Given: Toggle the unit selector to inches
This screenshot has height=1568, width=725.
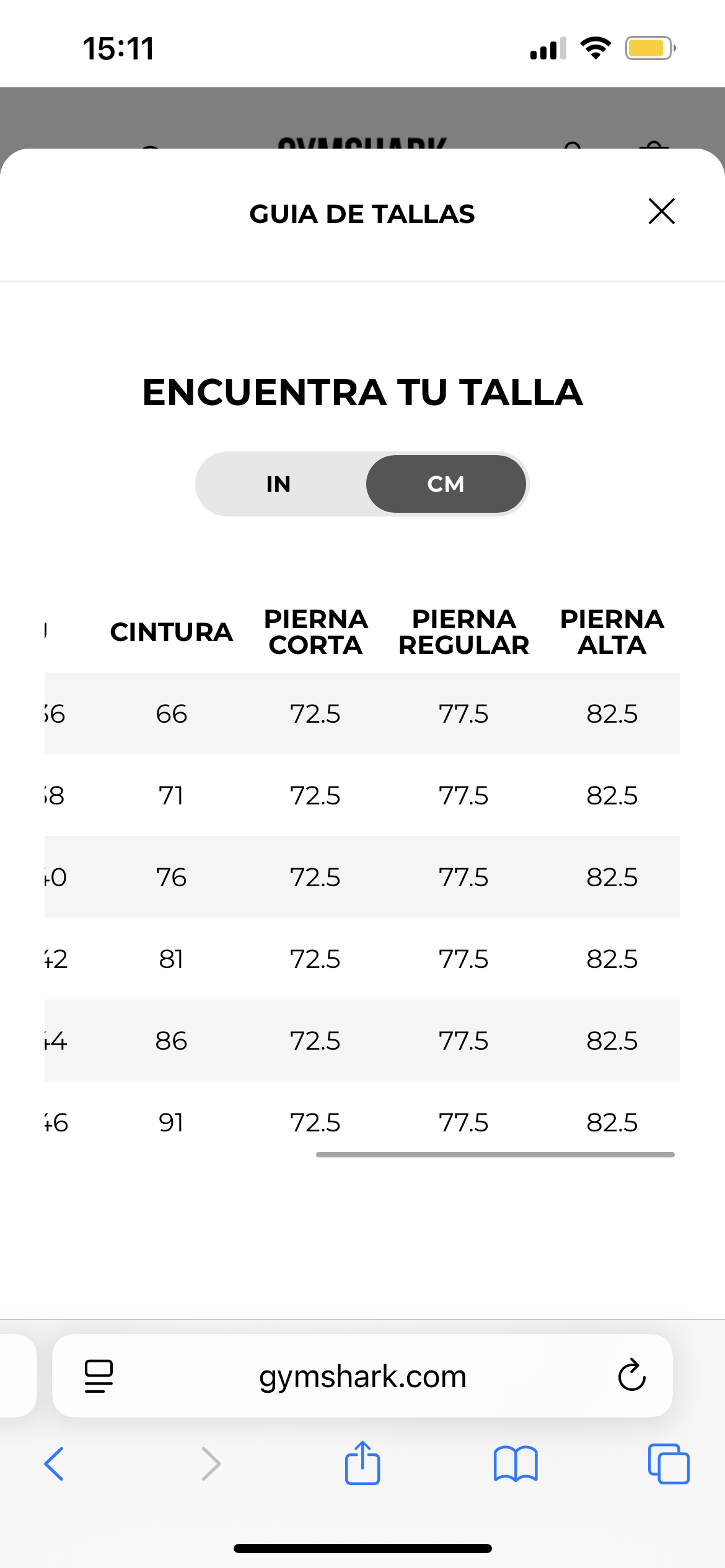Looking at the screenshot, I should point(278,484).
